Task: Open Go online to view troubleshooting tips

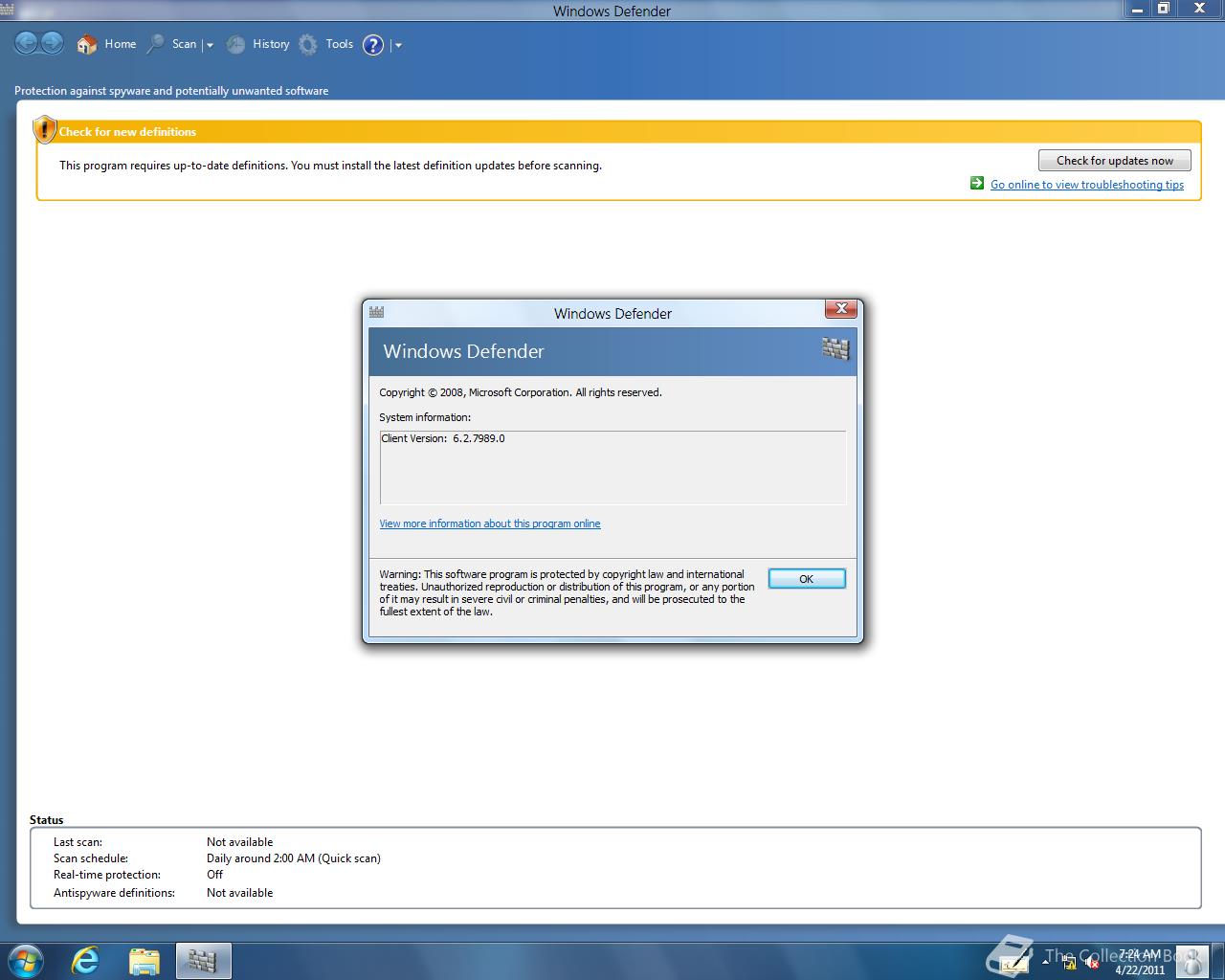Action: 1086,185
